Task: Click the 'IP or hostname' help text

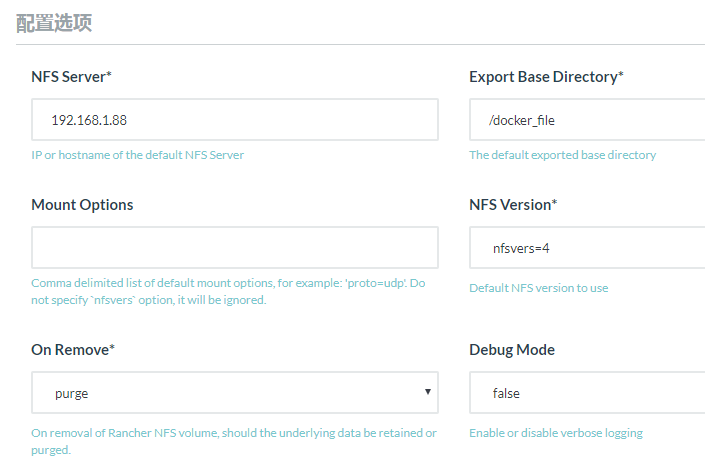Action: (x=137, y=155)
